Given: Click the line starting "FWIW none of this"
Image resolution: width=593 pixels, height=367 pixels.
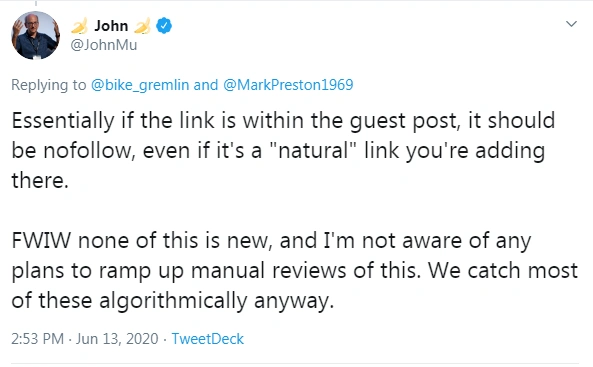Looking at the screenshot, I should coord(271,241).
